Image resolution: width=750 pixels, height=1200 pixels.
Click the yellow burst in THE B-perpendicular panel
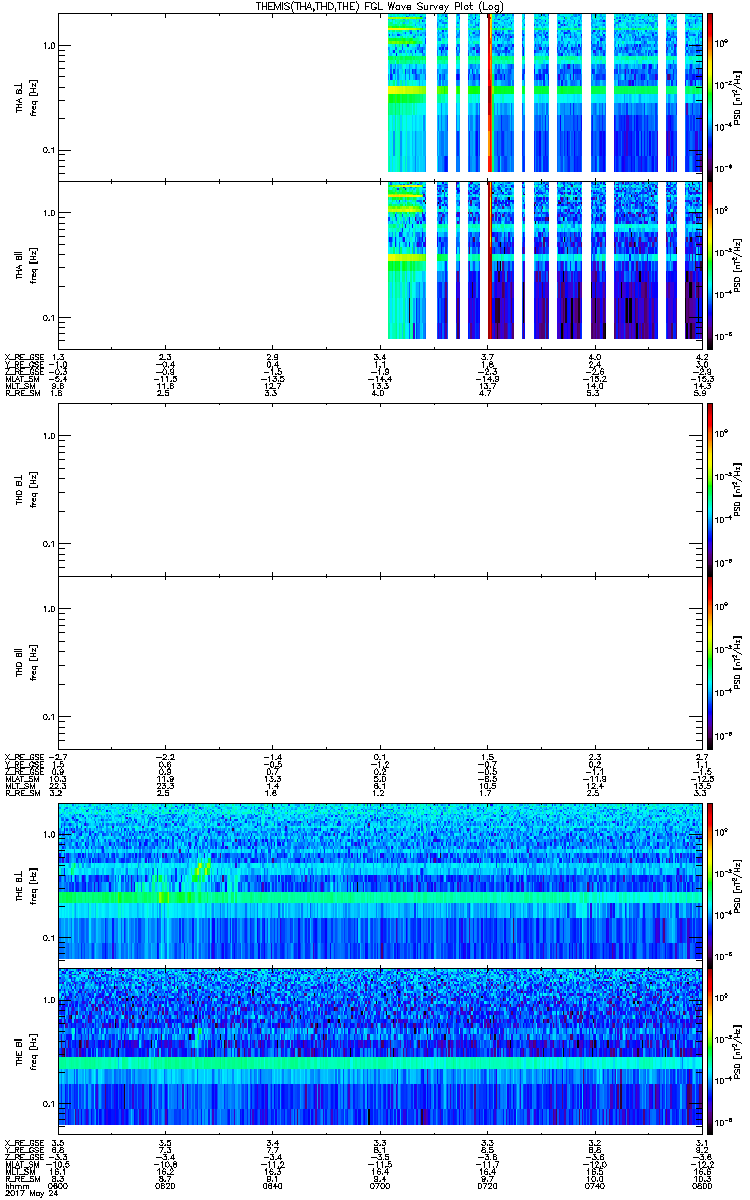tap(201, 870)
